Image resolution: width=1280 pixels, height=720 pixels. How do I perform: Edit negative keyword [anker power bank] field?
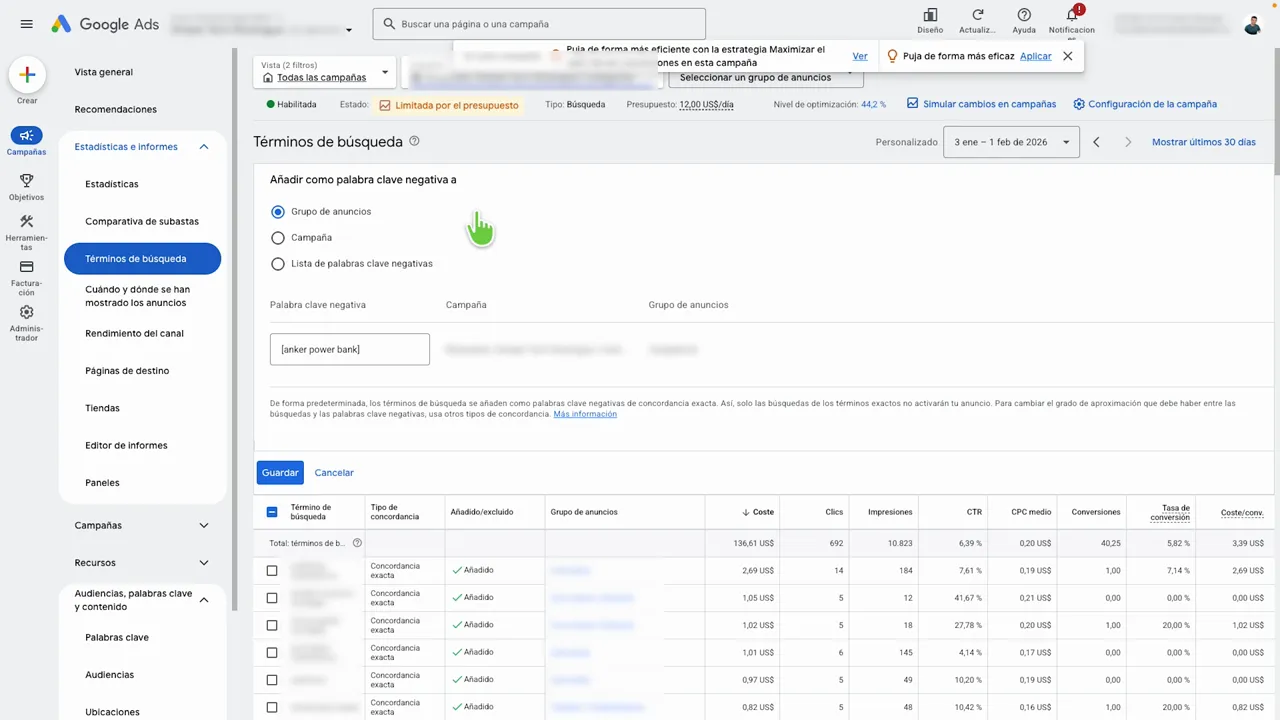[350, 349]
